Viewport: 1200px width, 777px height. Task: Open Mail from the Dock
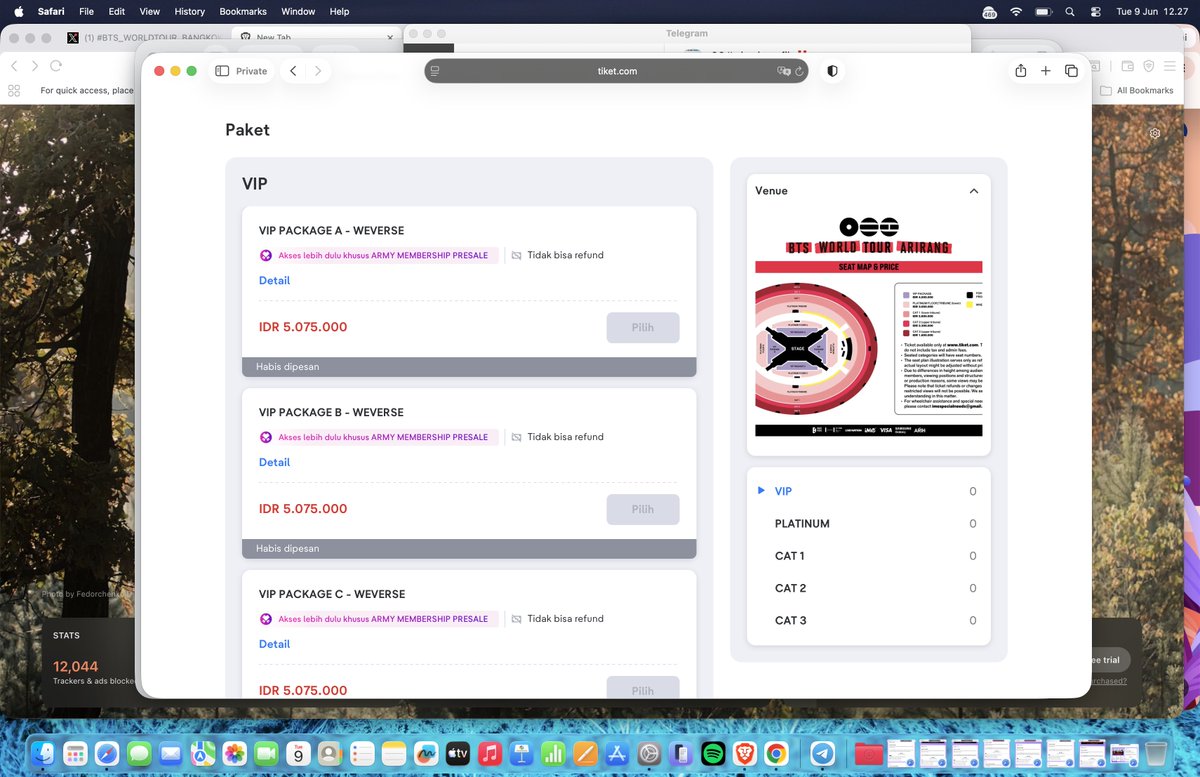point(171,753)
